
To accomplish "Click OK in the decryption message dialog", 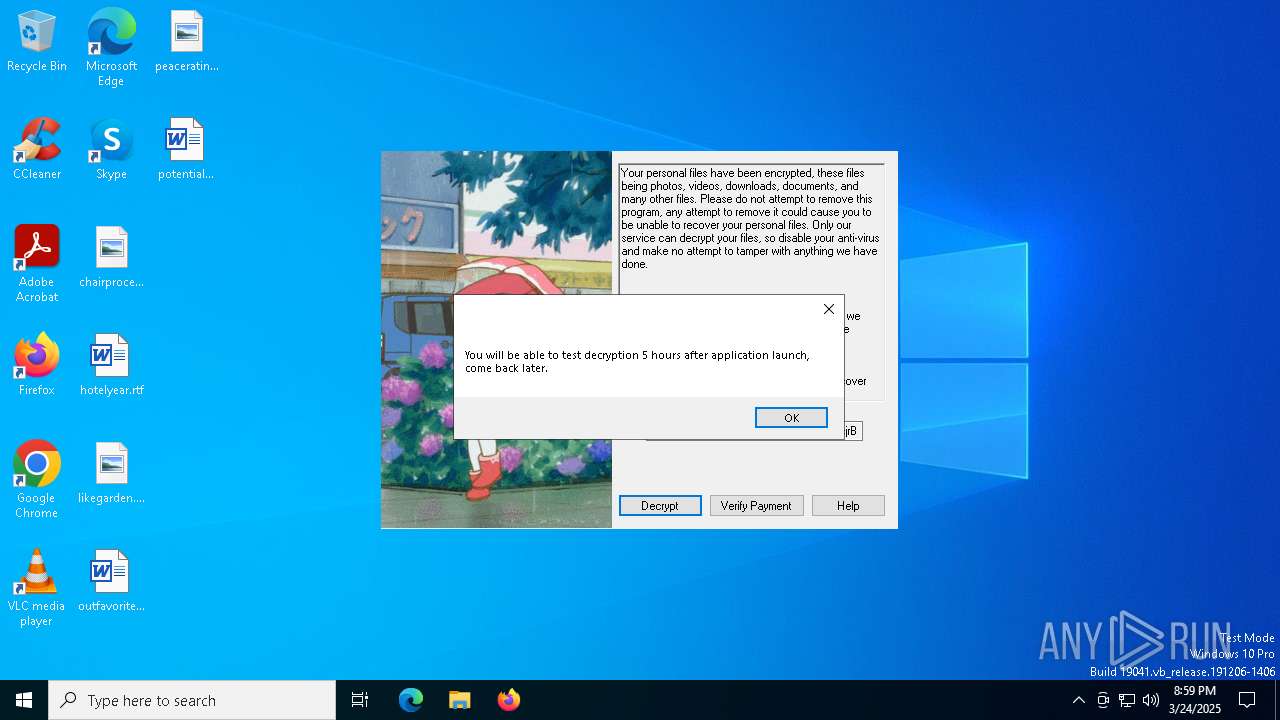I will 791,418.
